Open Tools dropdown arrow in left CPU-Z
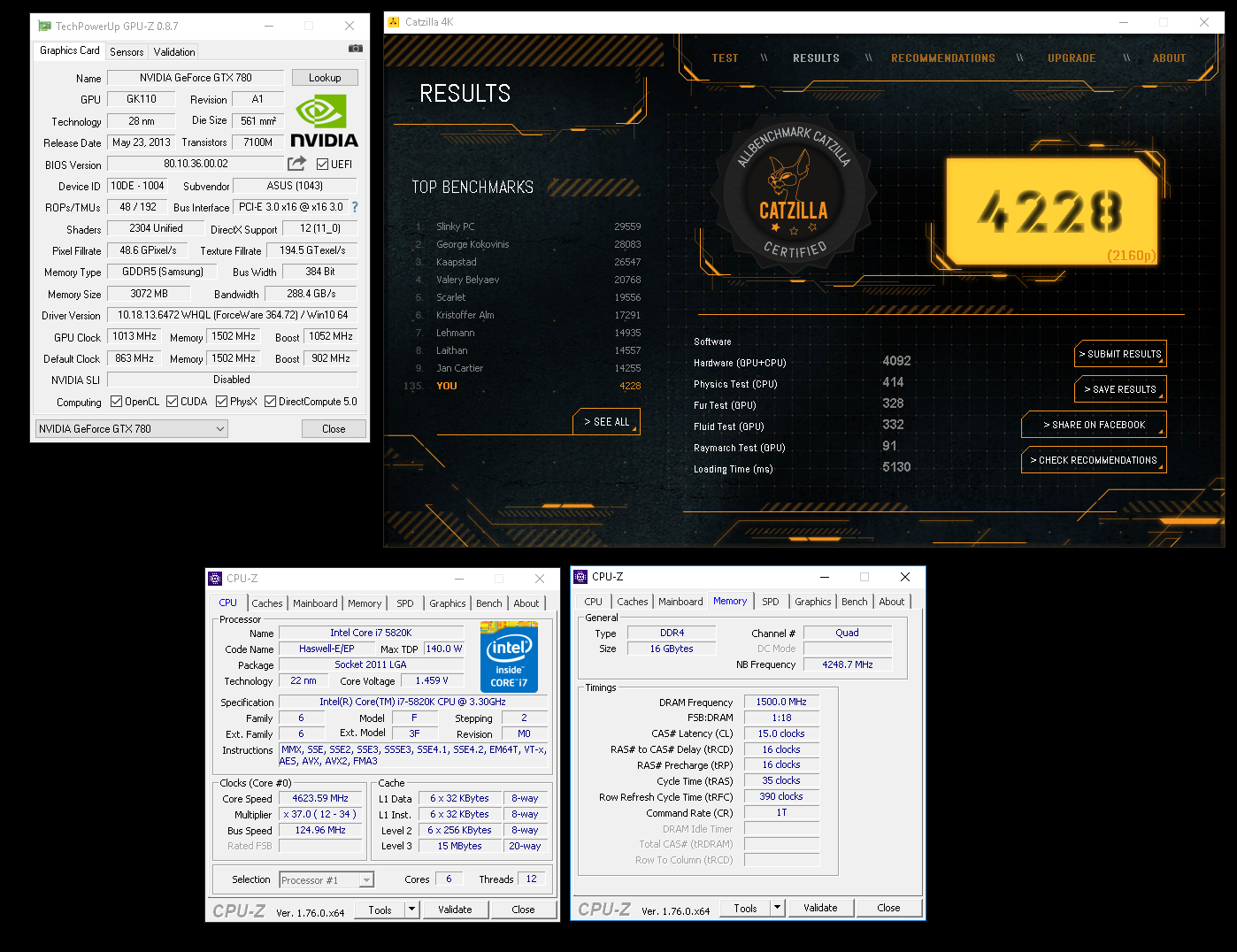 pyautogui.click(x=411, y=910)
